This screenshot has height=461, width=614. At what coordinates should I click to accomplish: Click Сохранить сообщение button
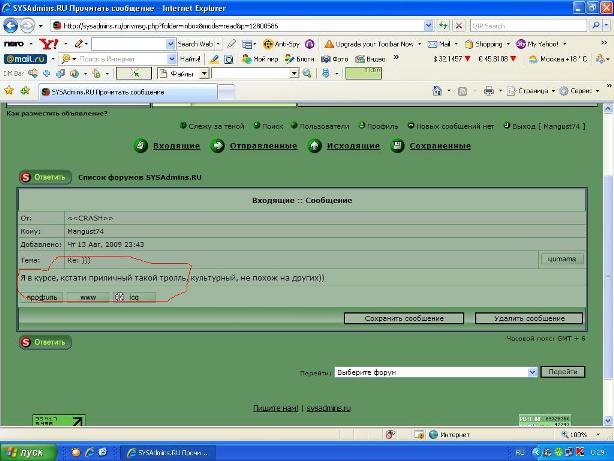click(404, 318)
